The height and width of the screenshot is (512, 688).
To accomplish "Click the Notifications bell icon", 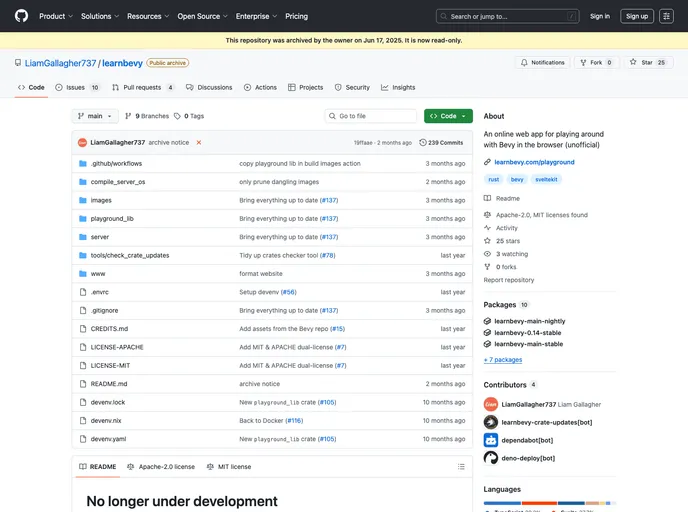I will (524, 63).
